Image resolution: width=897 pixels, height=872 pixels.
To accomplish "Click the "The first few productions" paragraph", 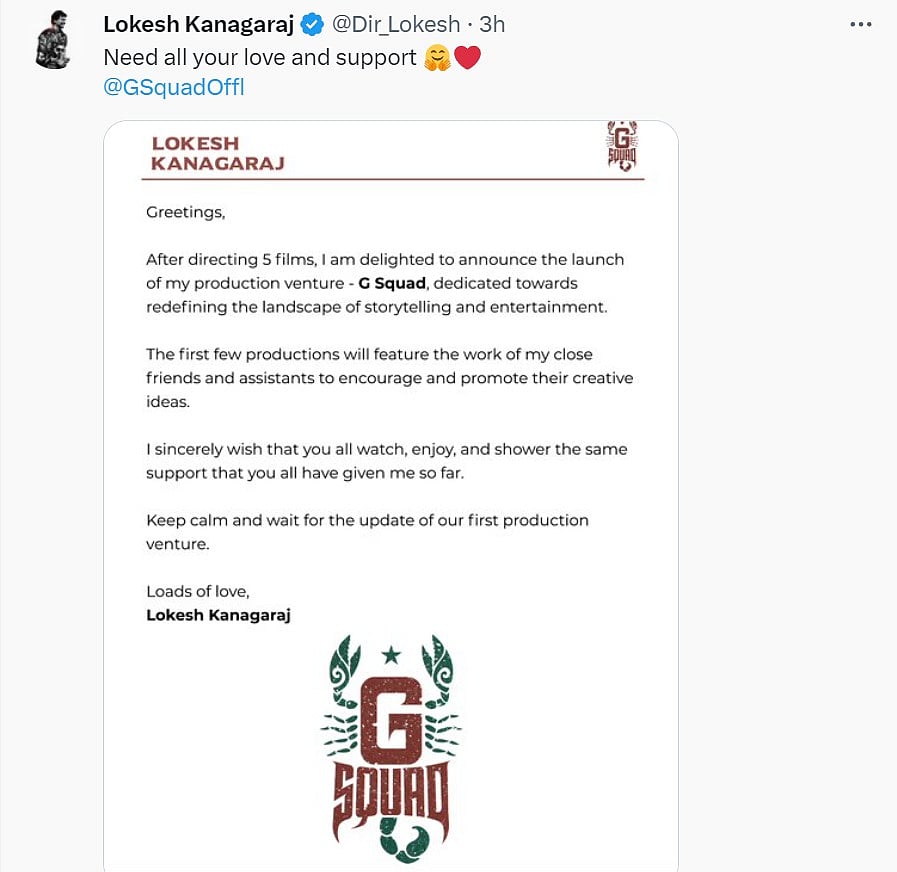I will pos(389,378).
